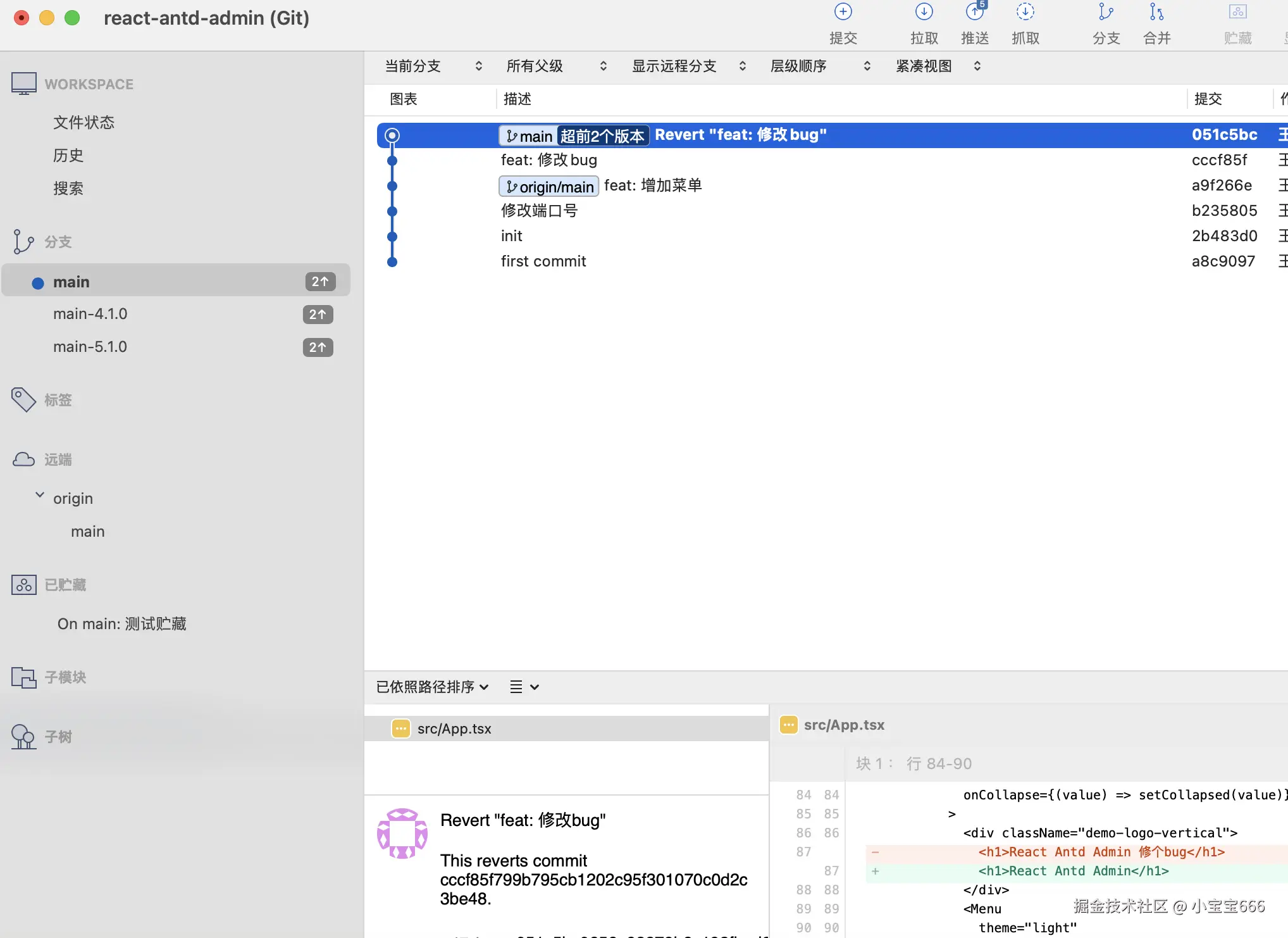This screenshot has width=1288, height=938.
Task: Open 文件状态 in the sidebar
Action: tap(84, 122)
